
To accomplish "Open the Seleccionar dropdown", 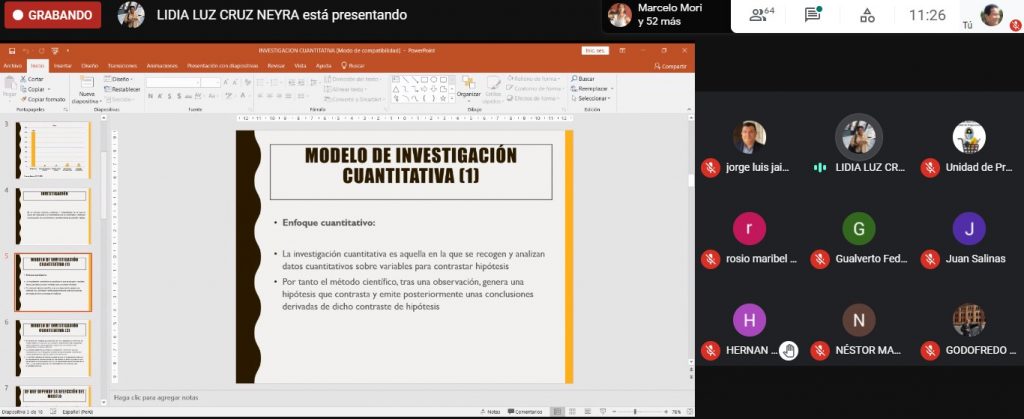I will click(590, 99).
